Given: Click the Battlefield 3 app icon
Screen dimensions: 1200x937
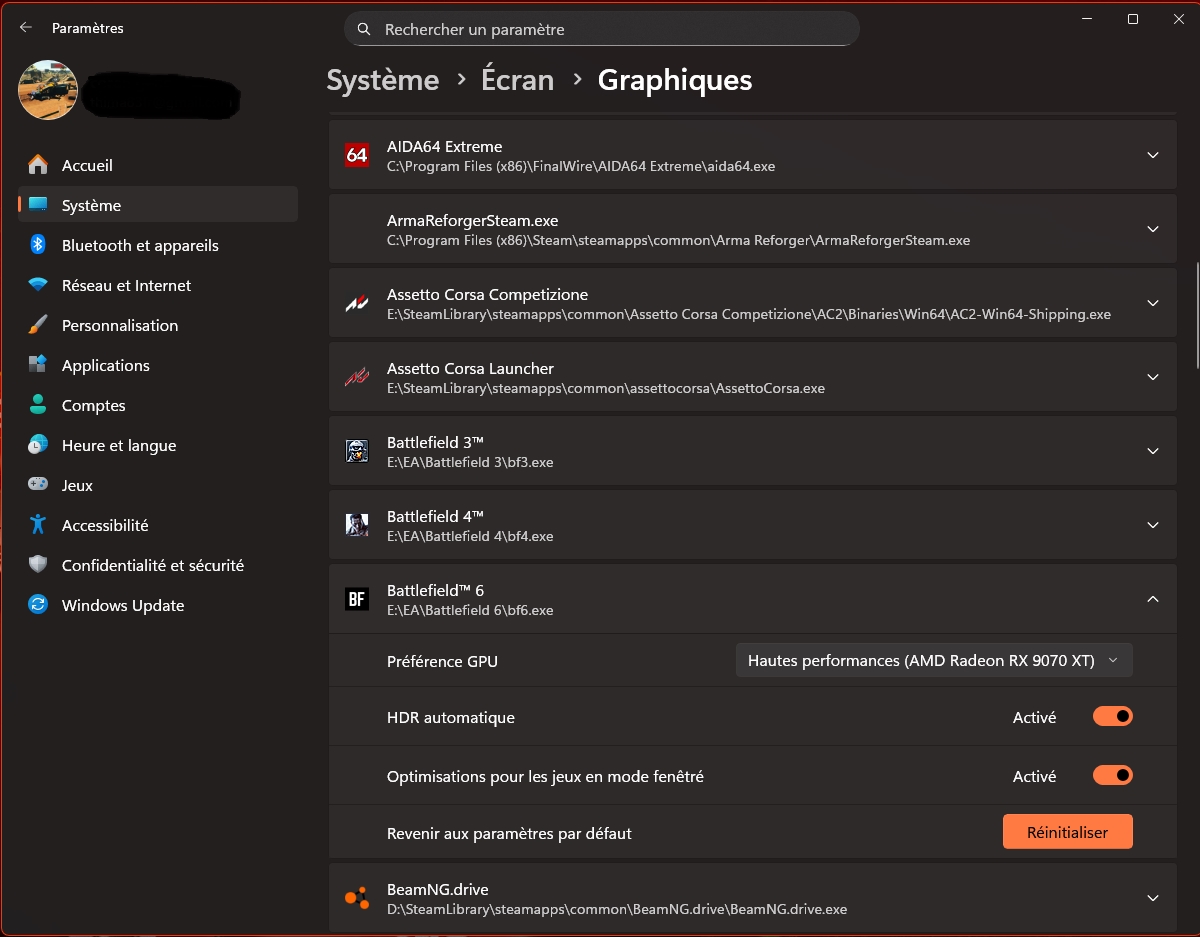Looking at the screenshot, I should (x=357, y=451).
